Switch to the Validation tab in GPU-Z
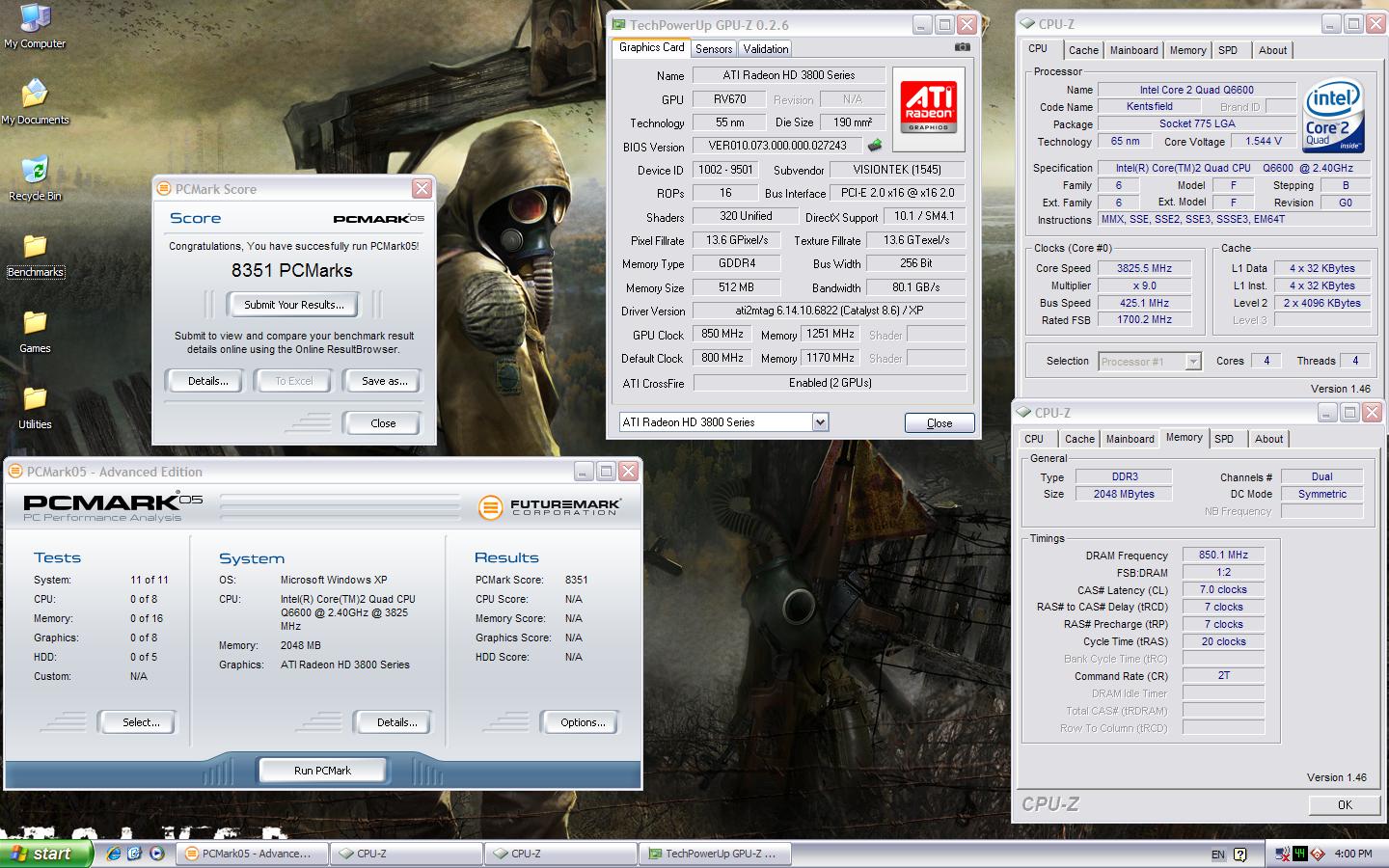Viewport: 1389px width, 868px height. (x=766, y=48)
